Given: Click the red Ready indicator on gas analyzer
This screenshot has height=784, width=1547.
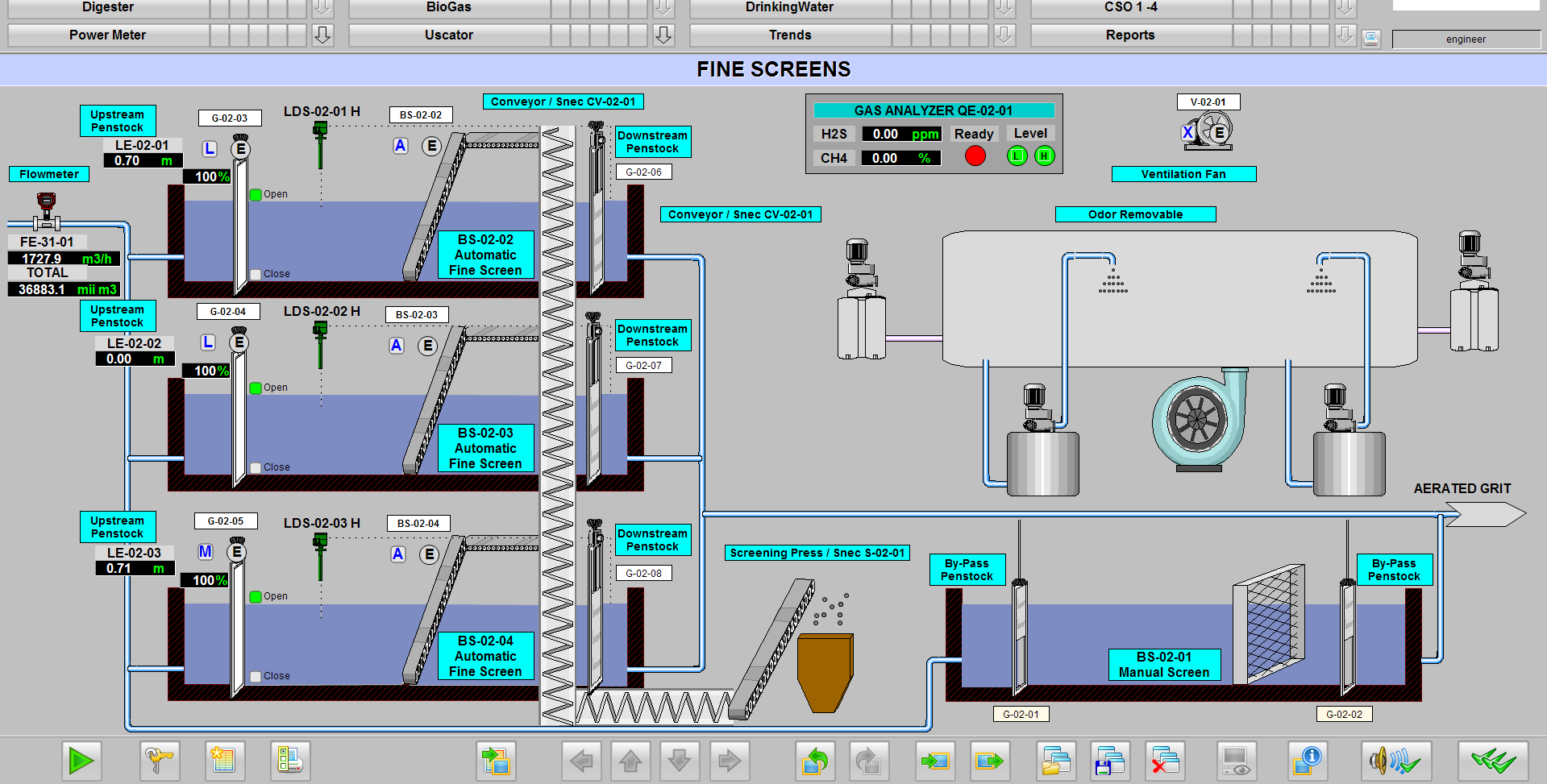Looking at the screenshot, I should pyautogui.click(x=975, y=156).
